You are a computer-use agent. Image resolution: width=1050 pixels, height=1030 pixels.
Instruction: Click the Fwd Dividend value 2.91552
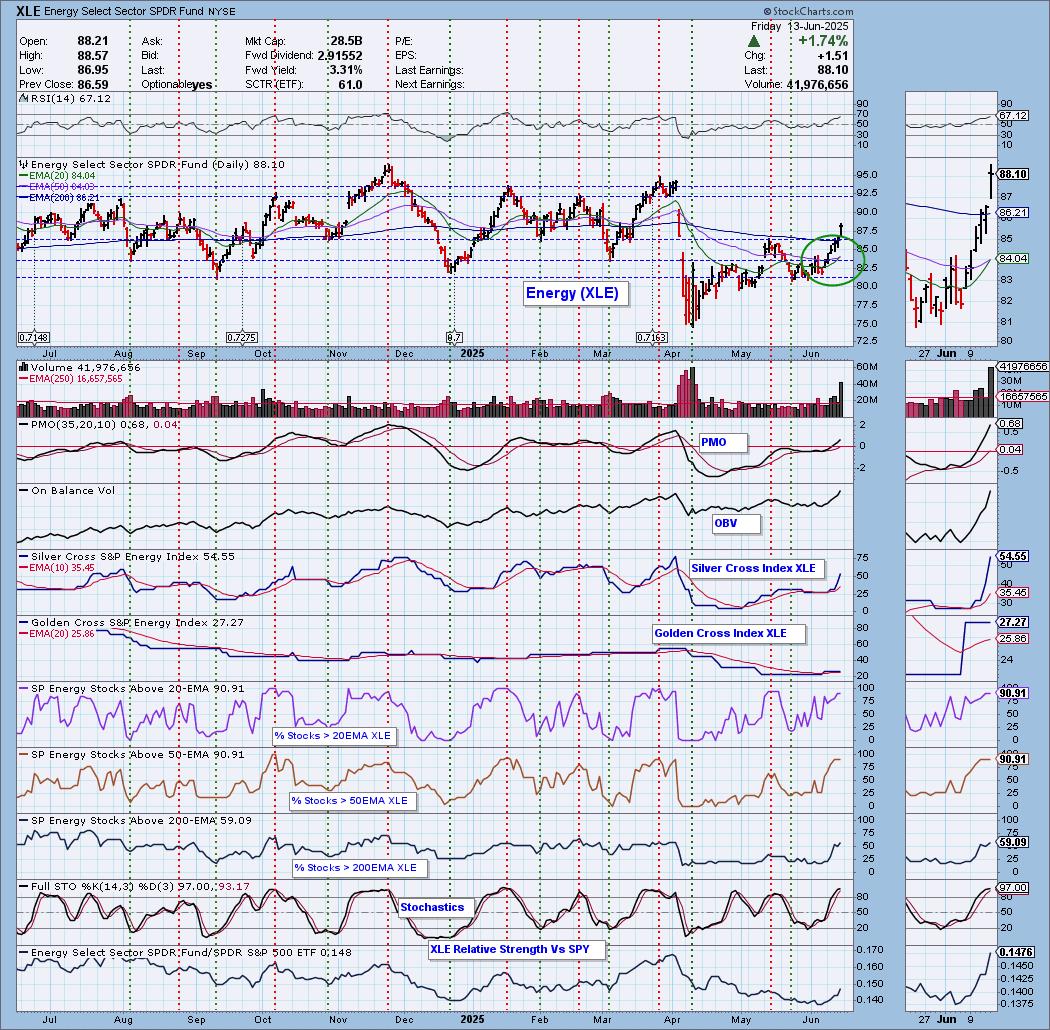340,56
